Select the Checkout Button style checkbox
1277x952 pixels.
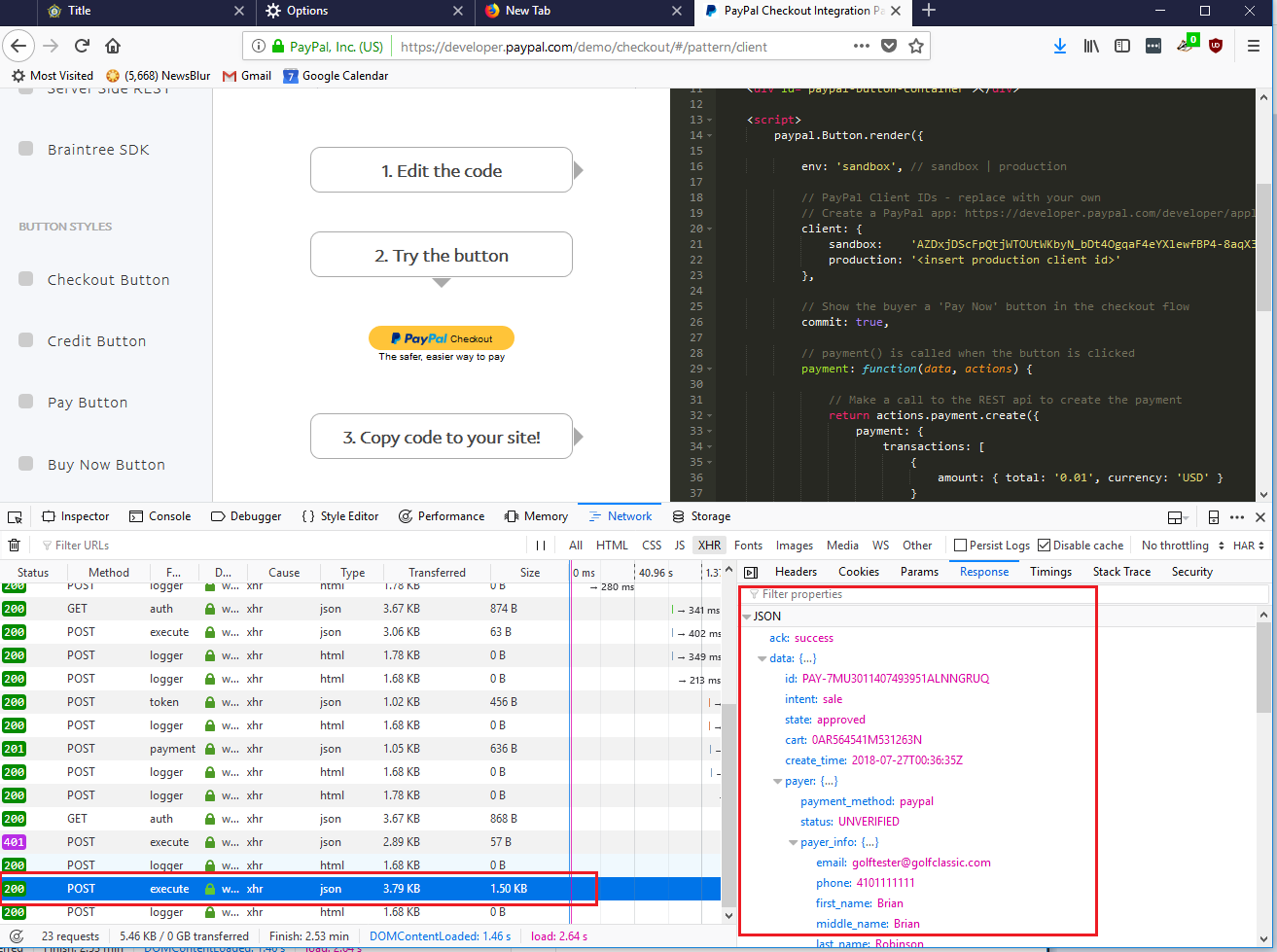26,279
